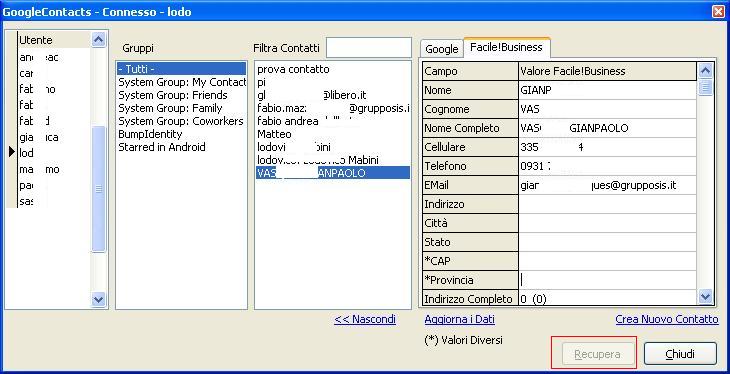
Task: Click the Indirizzo Completo value cell
Action: pyautogui.click(x=607, y=298)
